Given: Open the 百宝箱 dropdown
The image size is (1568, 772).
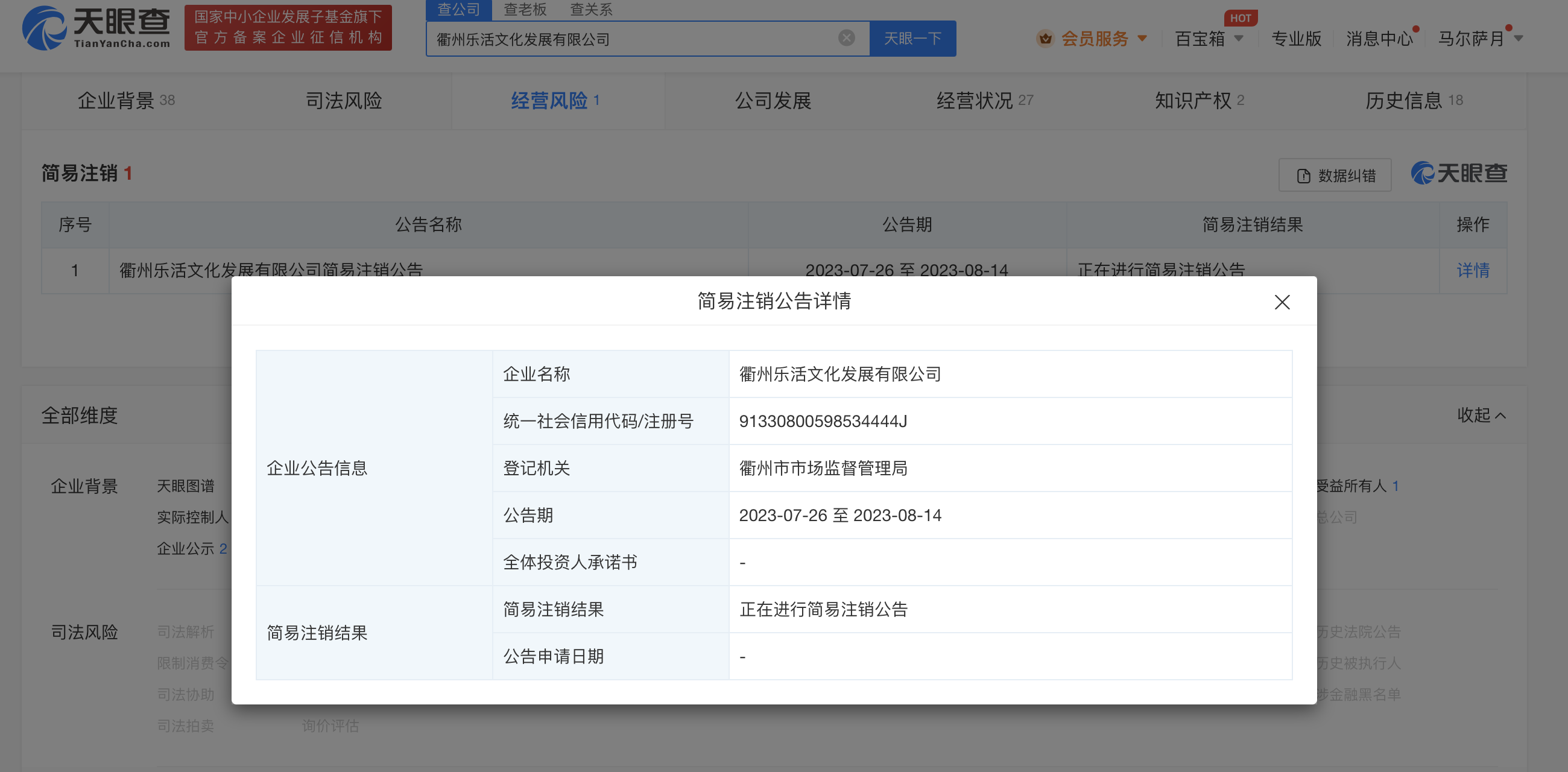Looking at the screenshot, I should pos(1200,38).
